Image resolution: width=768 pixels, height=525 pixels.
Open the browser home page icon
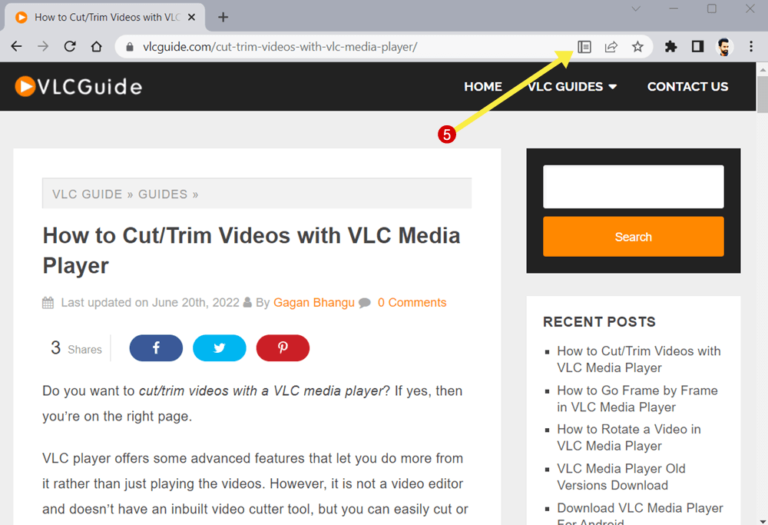coord(96,47)
